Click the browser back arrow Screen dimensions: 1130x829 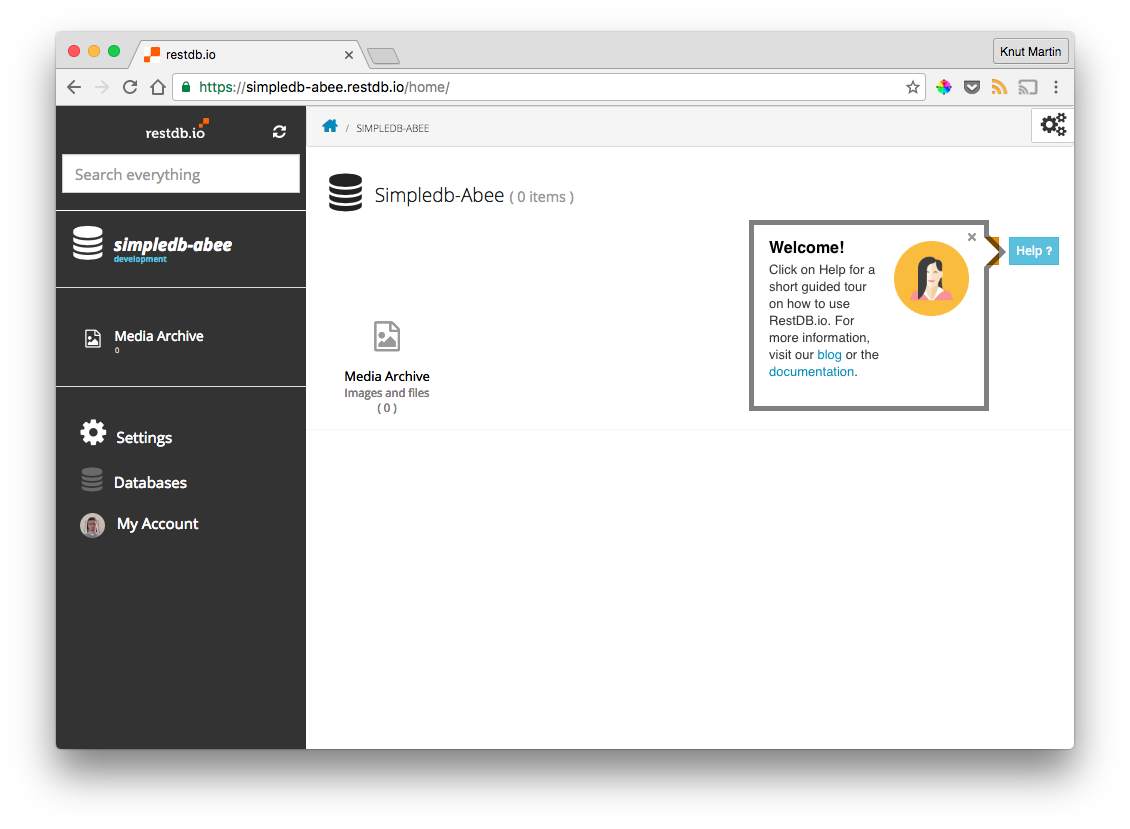point(74,87)
